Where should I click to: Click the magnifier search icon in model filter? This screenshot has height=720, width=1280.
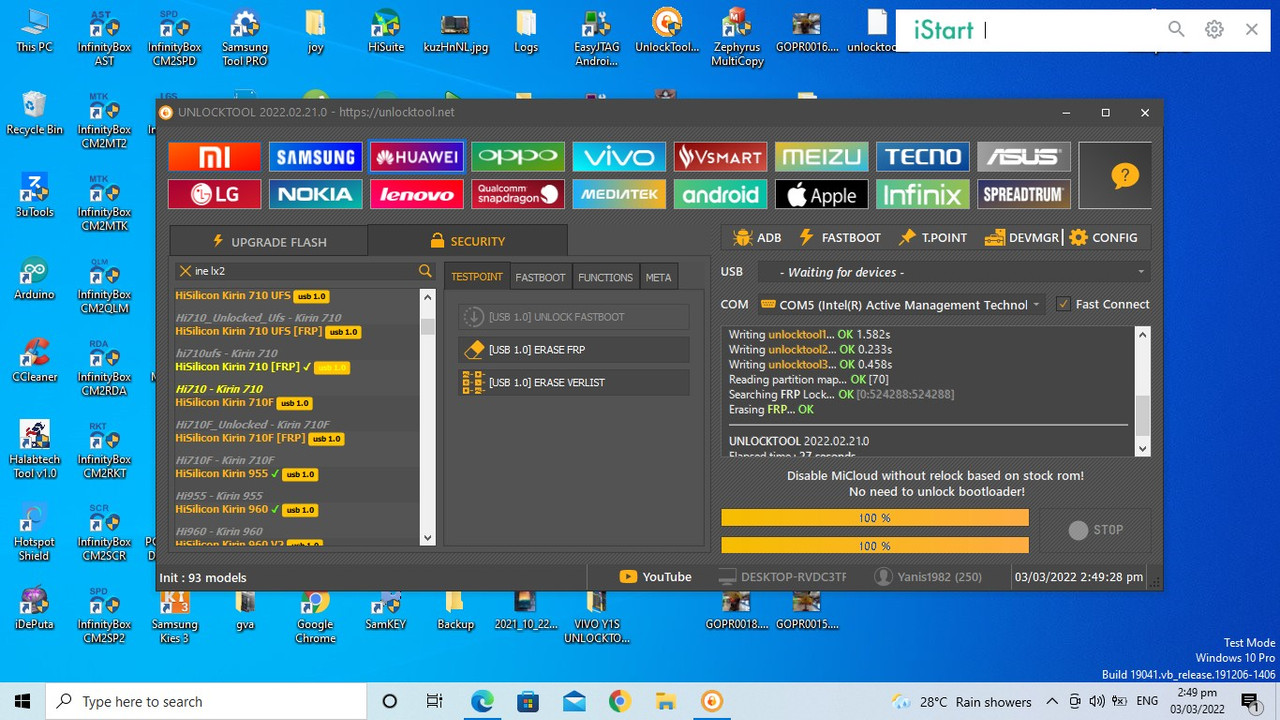pos(425,271)
